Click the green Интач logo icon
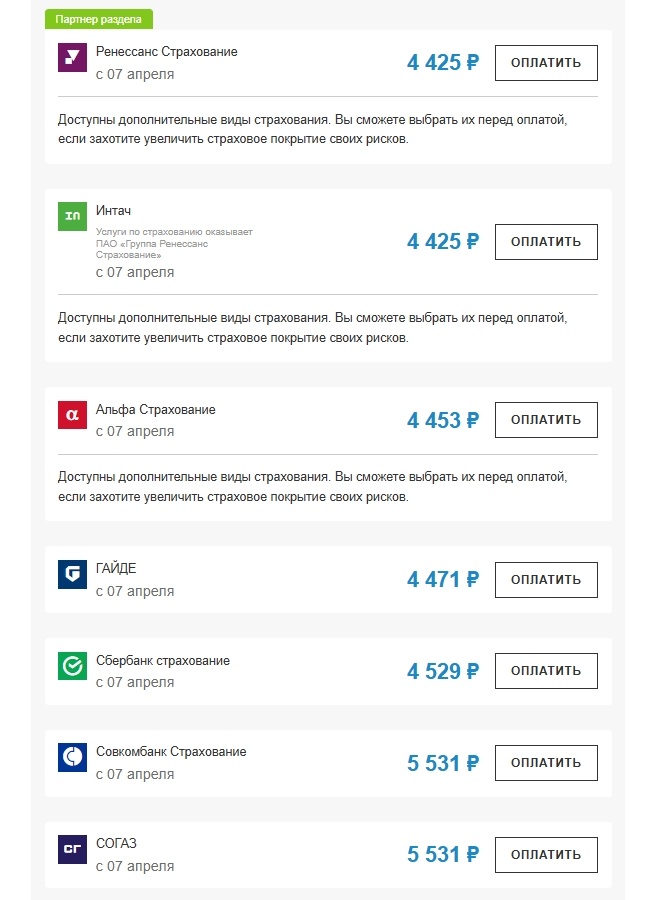 coord(73,216)
